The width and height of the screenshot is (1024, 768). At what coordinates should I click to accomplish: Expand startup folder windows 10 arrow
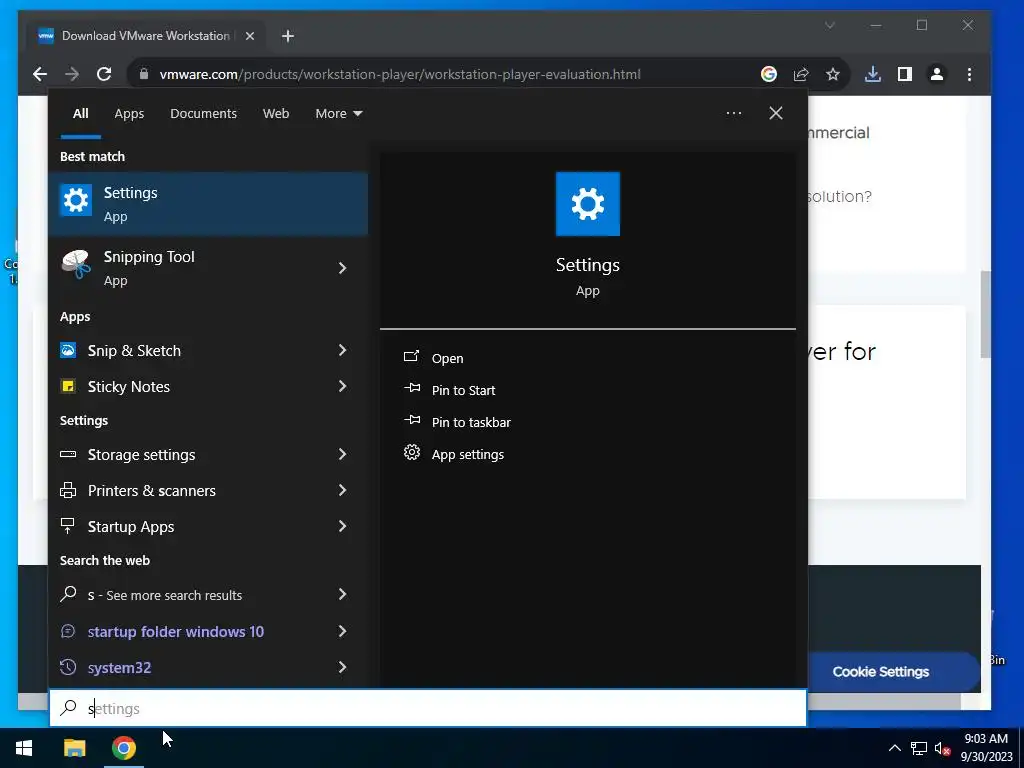[x=342, y=632]
